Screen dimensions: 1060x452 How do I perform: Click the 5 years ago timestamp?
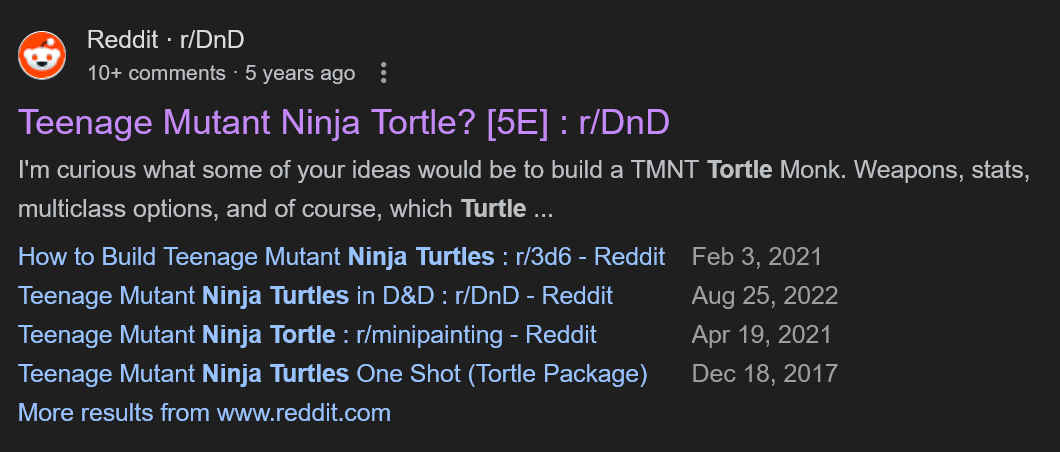[x=300, y=73]
